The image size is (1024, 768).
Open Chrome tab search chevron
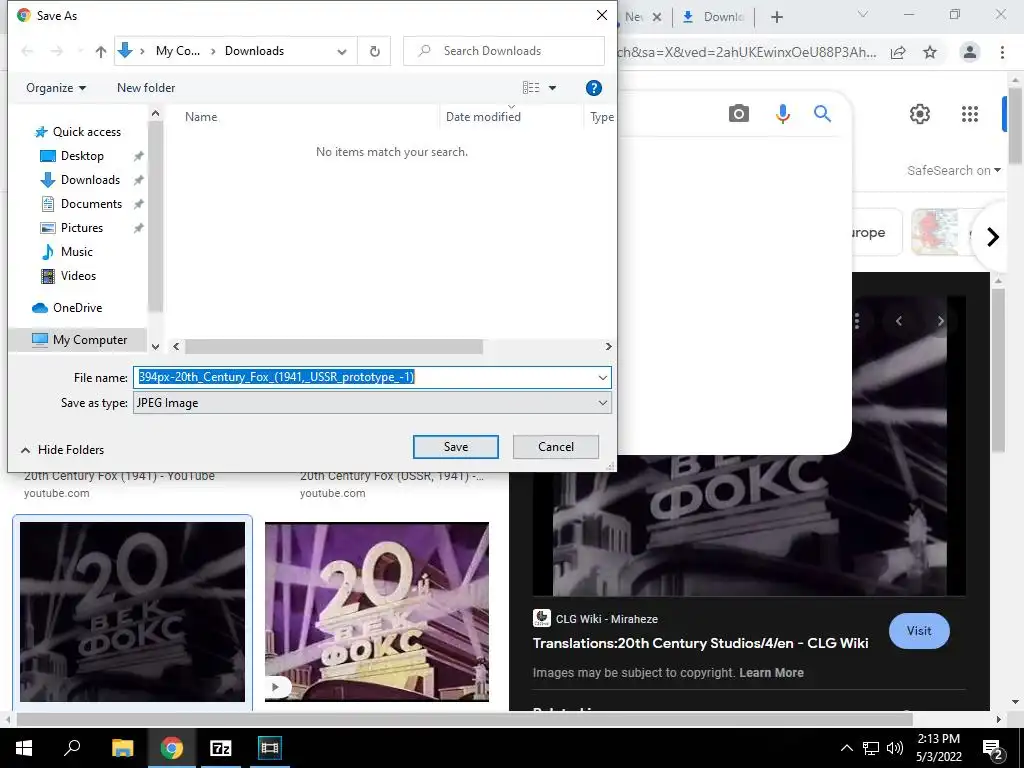point(863,14)
